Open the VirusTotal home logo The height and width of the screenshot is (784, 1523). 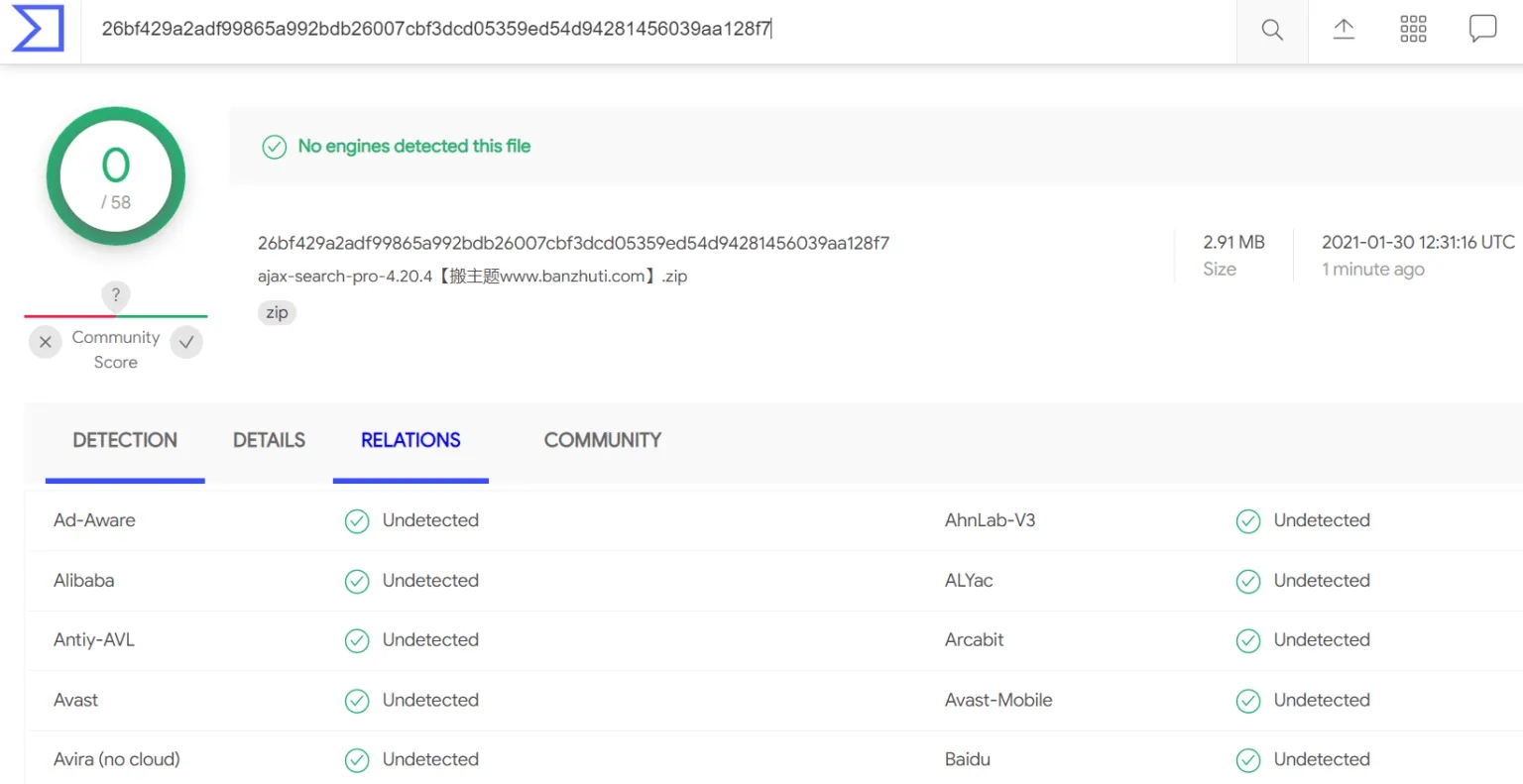point(38,29)
